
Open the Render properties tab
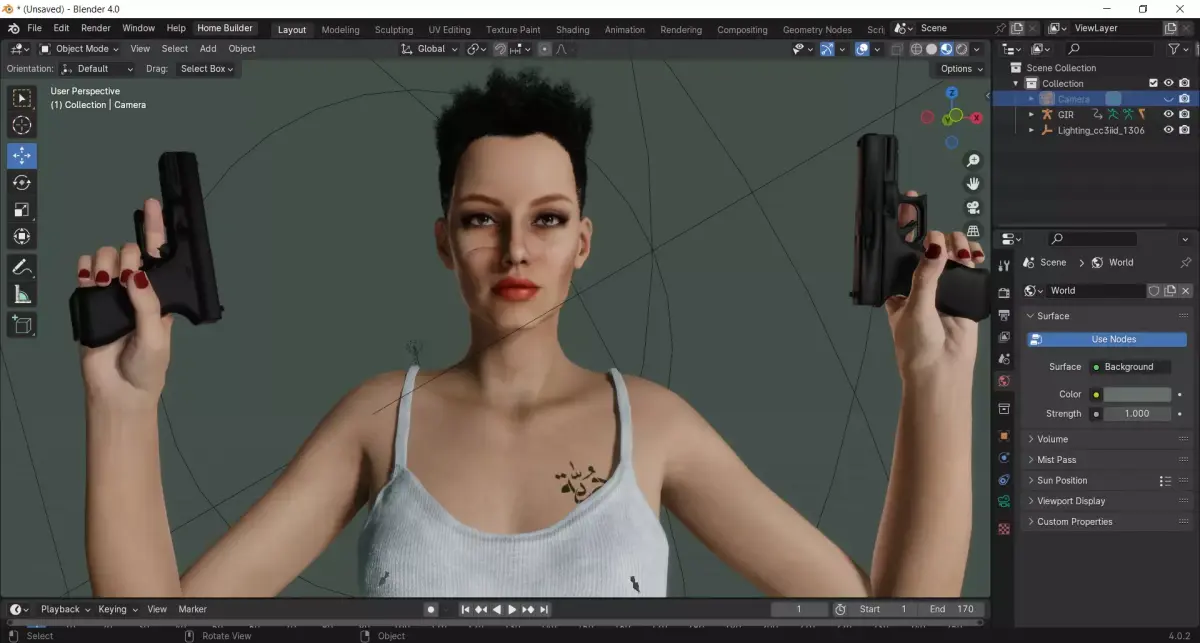coord(1004,292)
